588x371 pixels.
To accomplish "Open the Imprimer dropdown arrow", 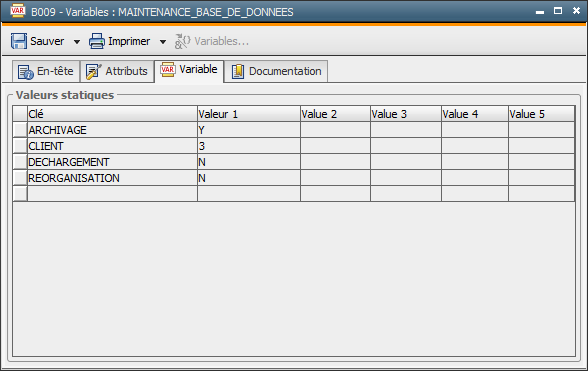I will pos(163,42).
